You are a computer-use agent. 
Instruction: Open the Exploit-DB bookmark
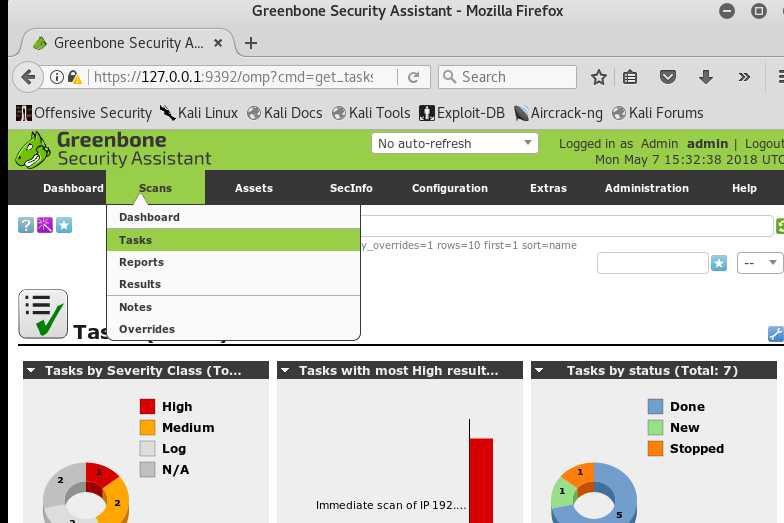point(462,113)
